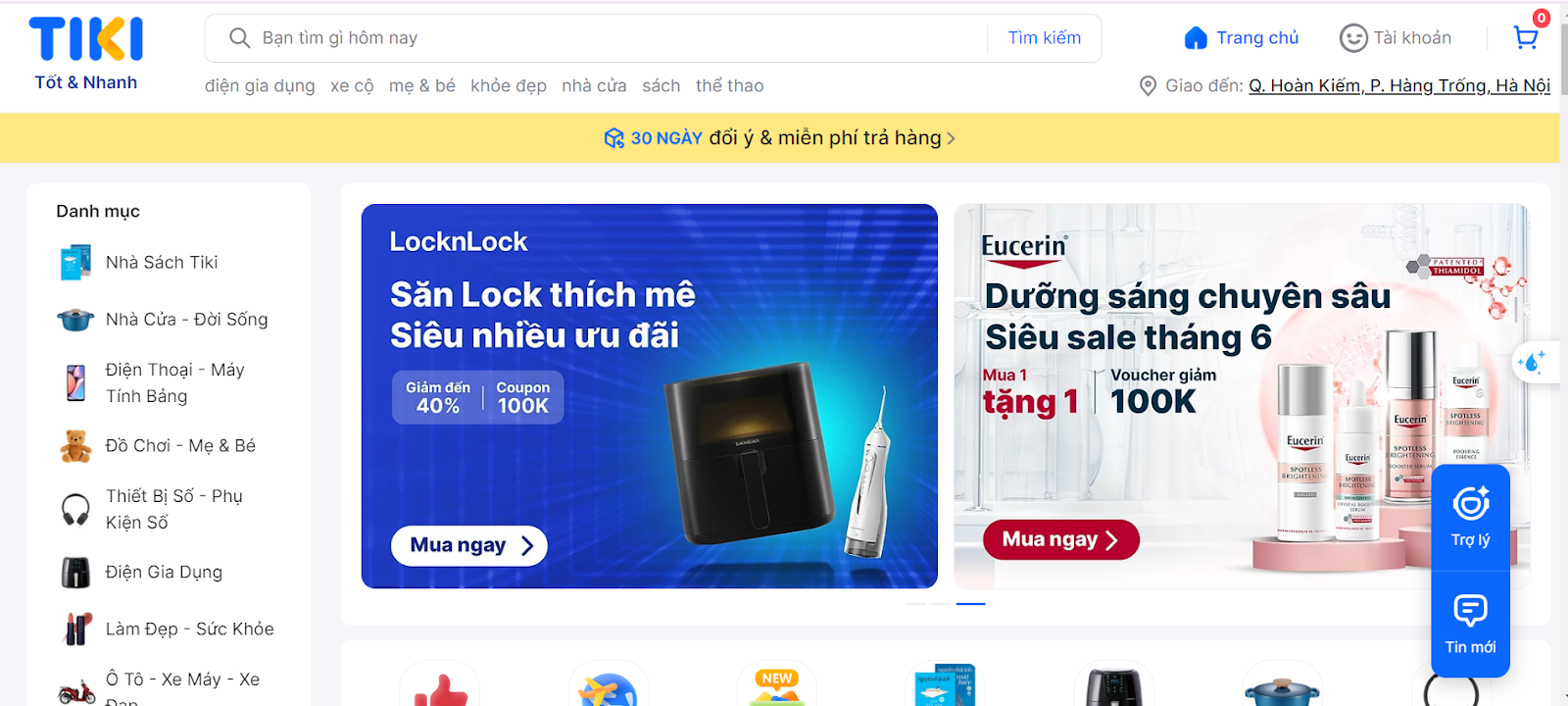Click Mua ngay on LocknLock banner

(469, 546)
